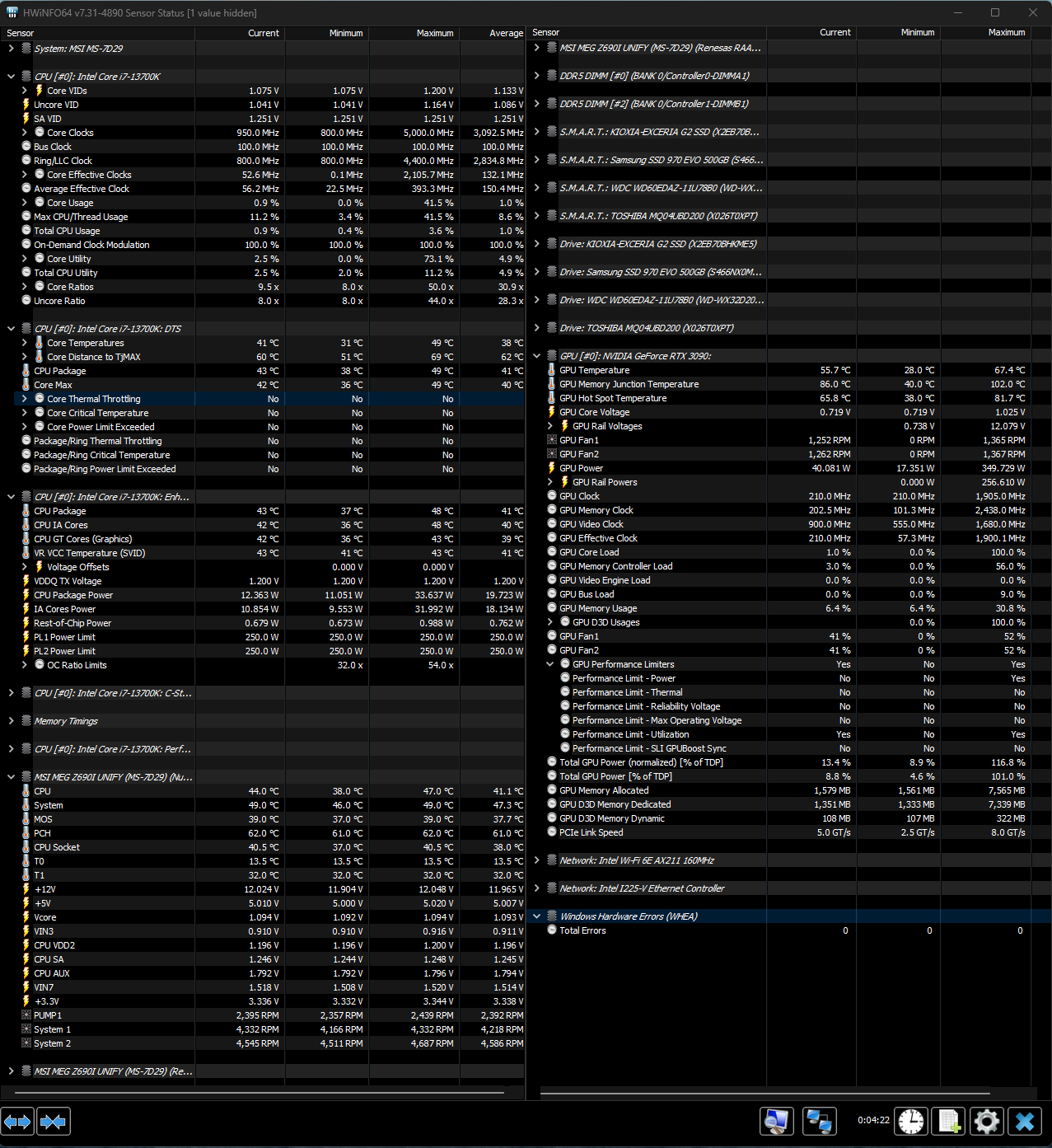The width and height of the screenshot is (1052, 1148).
Task: Select the Vcore voltage row
Action: point(263,917)
